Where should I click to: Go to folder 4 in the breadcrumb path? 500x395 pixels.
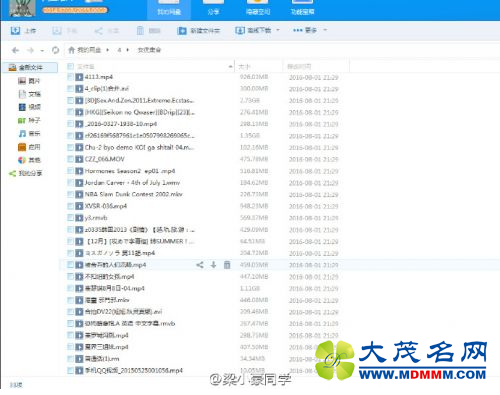pyautogui.click(x=119, y=50)
